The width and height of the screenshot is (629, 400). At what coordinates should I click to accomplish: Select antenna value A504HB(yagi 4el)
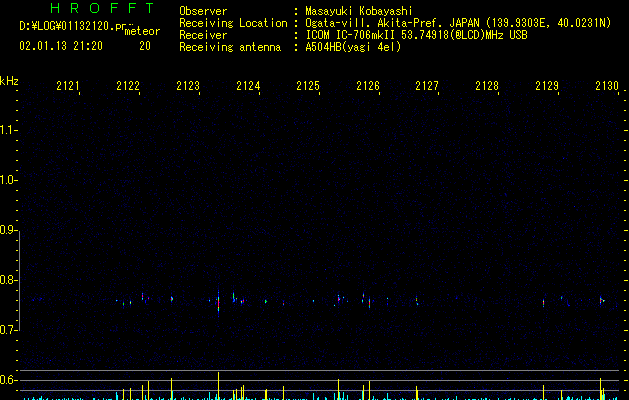353,47
